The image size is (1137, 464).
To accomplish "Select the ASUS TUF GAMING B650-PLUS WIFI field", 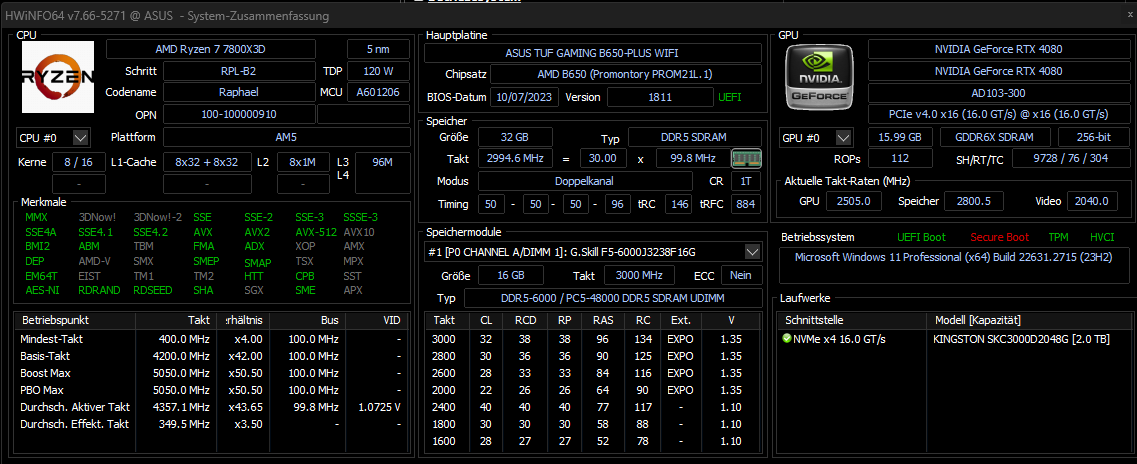I will click(592, 53).
